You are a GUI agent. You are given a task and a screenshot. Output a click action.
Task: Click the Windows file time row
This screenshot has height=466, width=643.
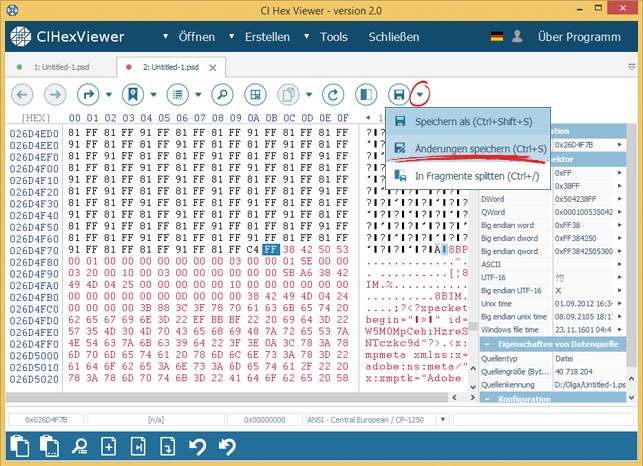click(552, 330)
